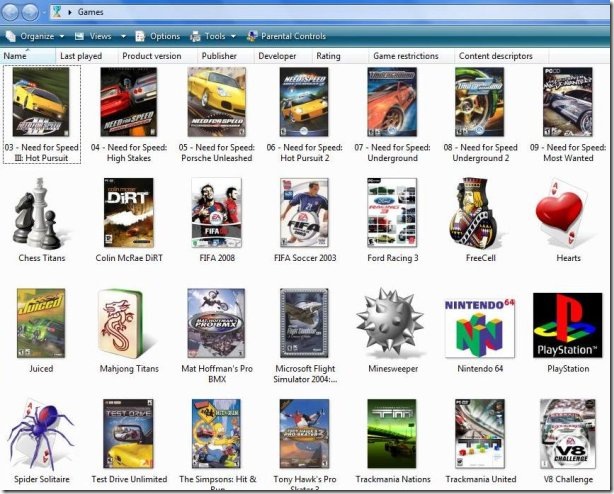Click the FIFA 2008 game cover

[217, 213]
